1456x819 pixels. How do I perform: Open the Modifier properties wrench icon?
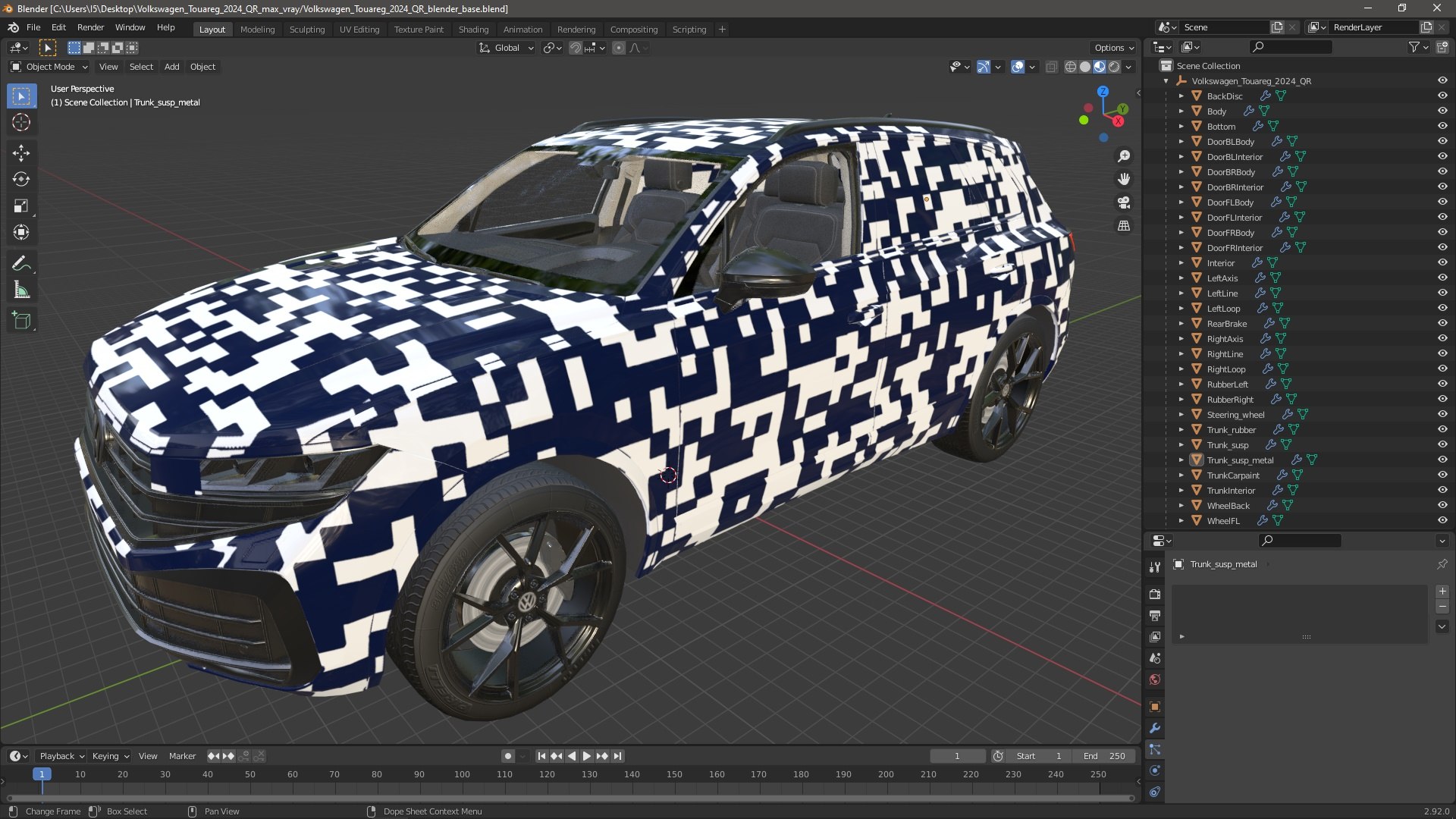(x=1155, y=728)
